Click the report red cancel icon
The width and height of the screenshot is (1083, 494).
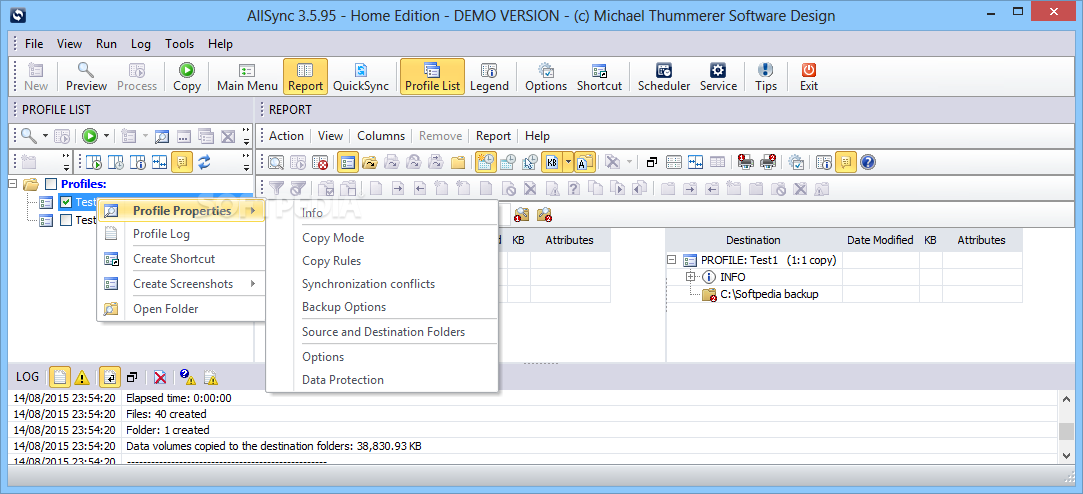pyautogui.click(x=320, y=162)
